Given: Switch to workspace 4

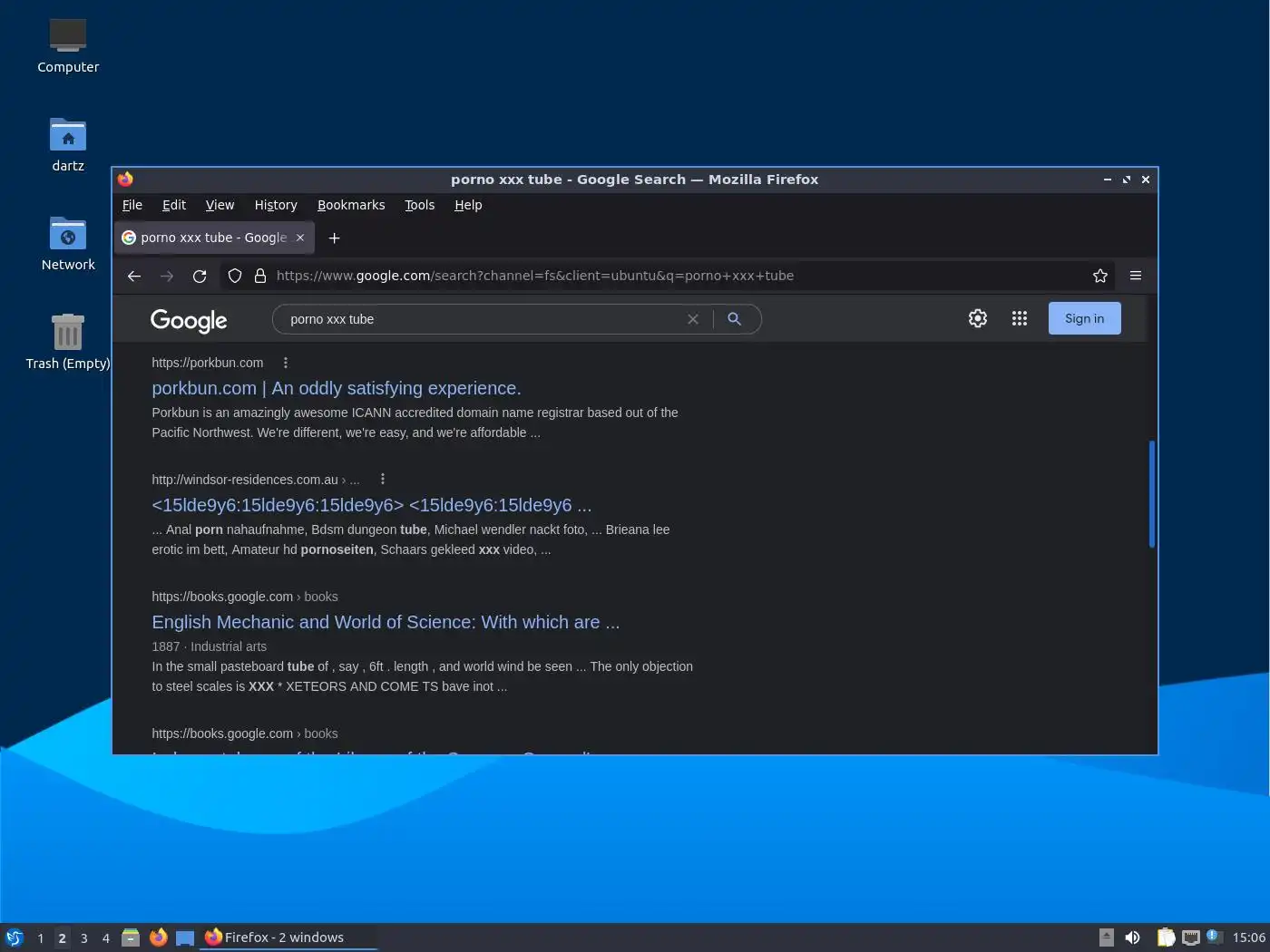Looking at the screenshot, I should tap(105, 938).
